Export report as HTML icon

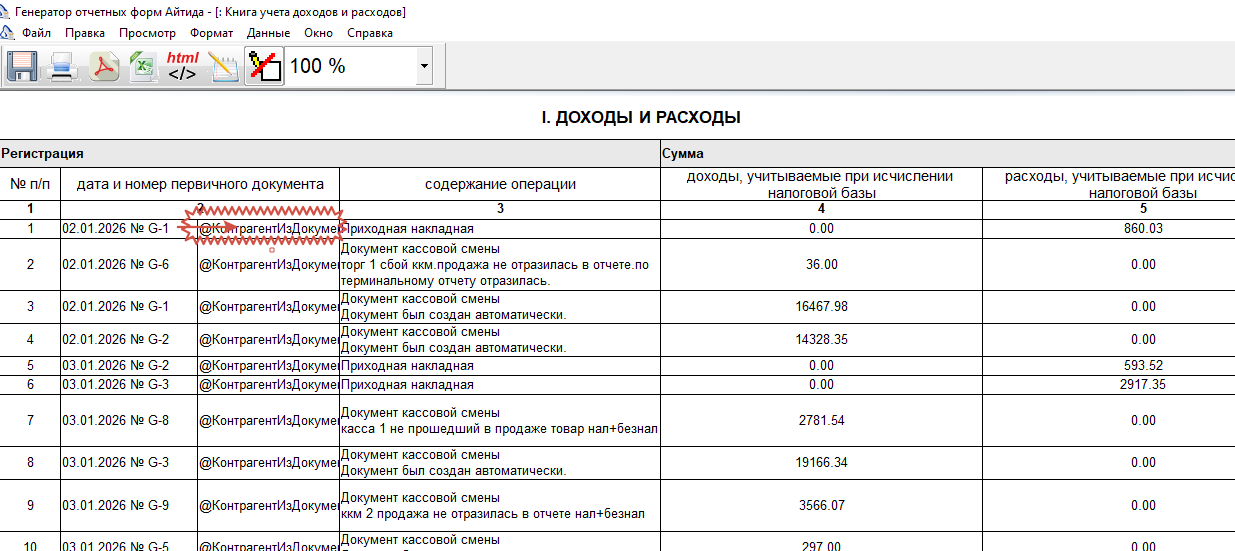pos(183,67)
